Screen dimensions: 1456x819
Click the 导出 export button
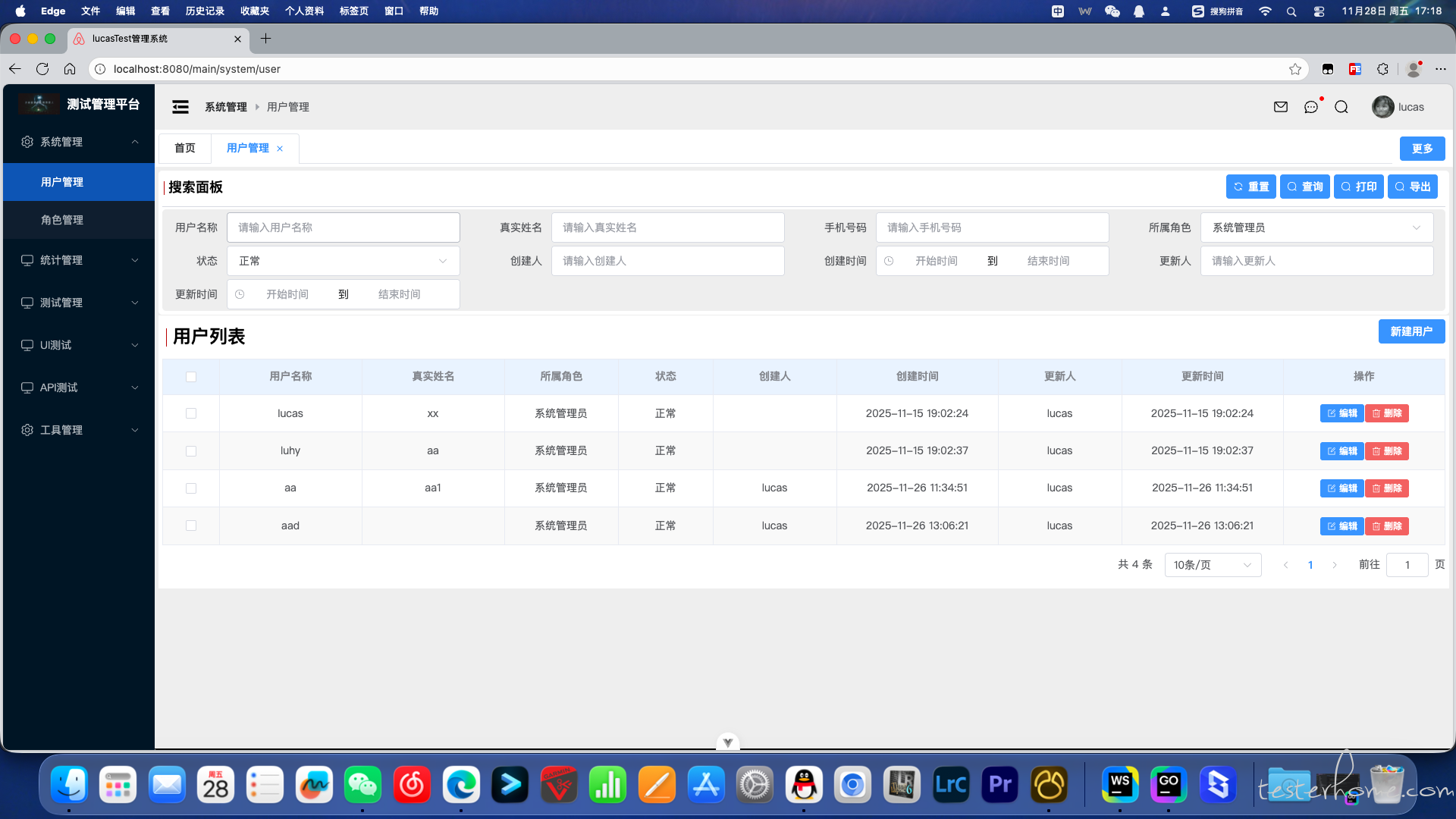pos(1412,187)
